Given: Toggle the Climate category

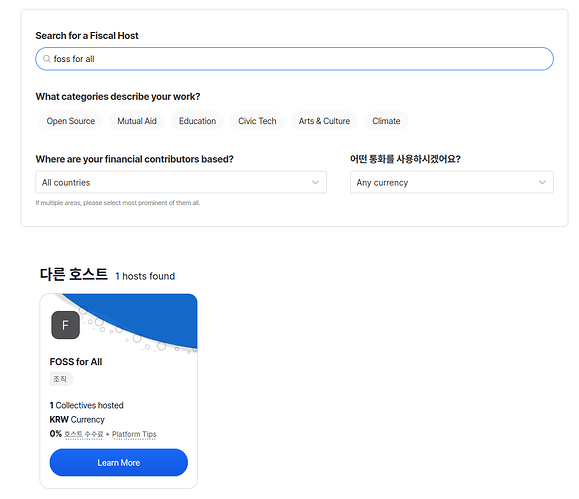Looking at the screenshot, I should [386, 121].
